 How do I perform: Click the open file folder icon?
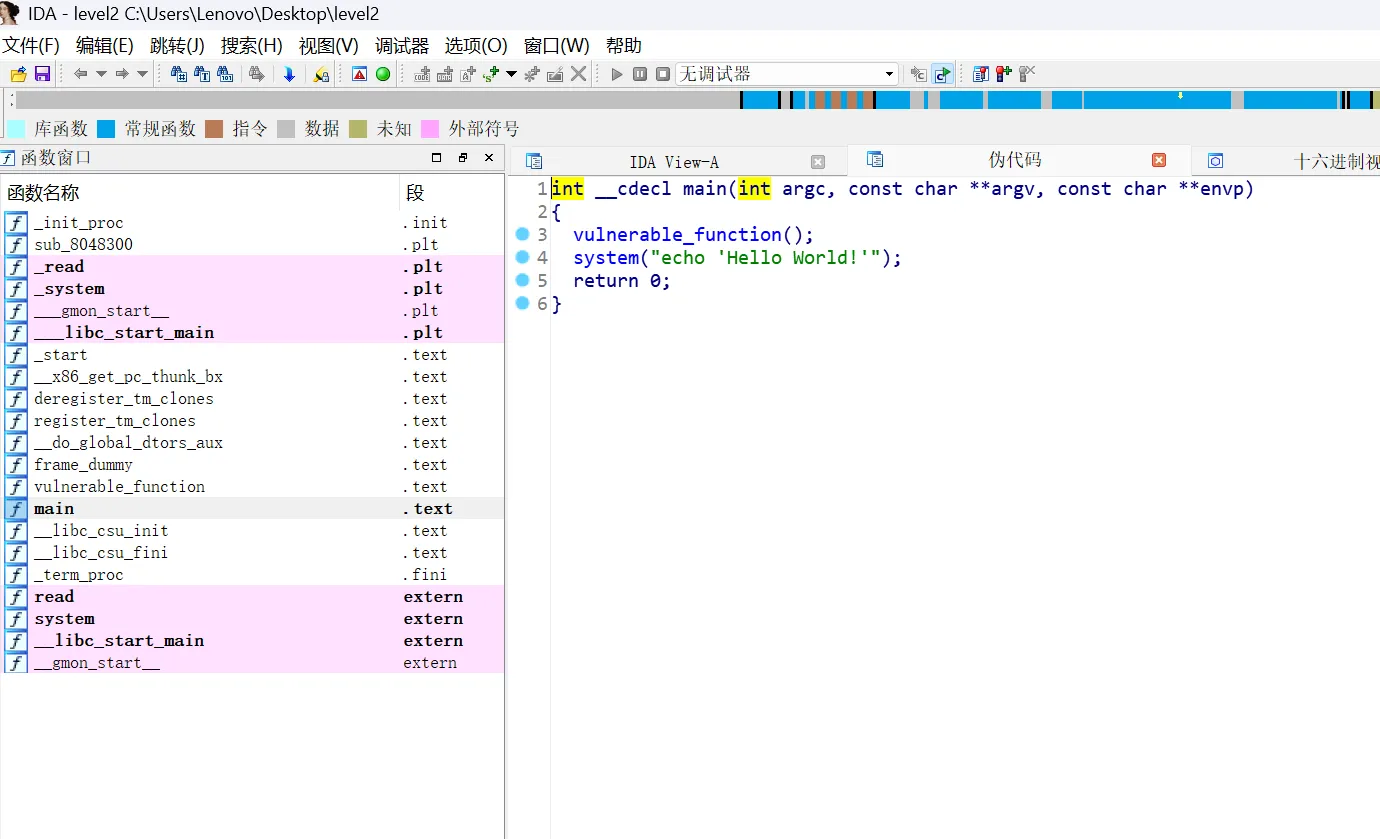(x=18, y=74)
